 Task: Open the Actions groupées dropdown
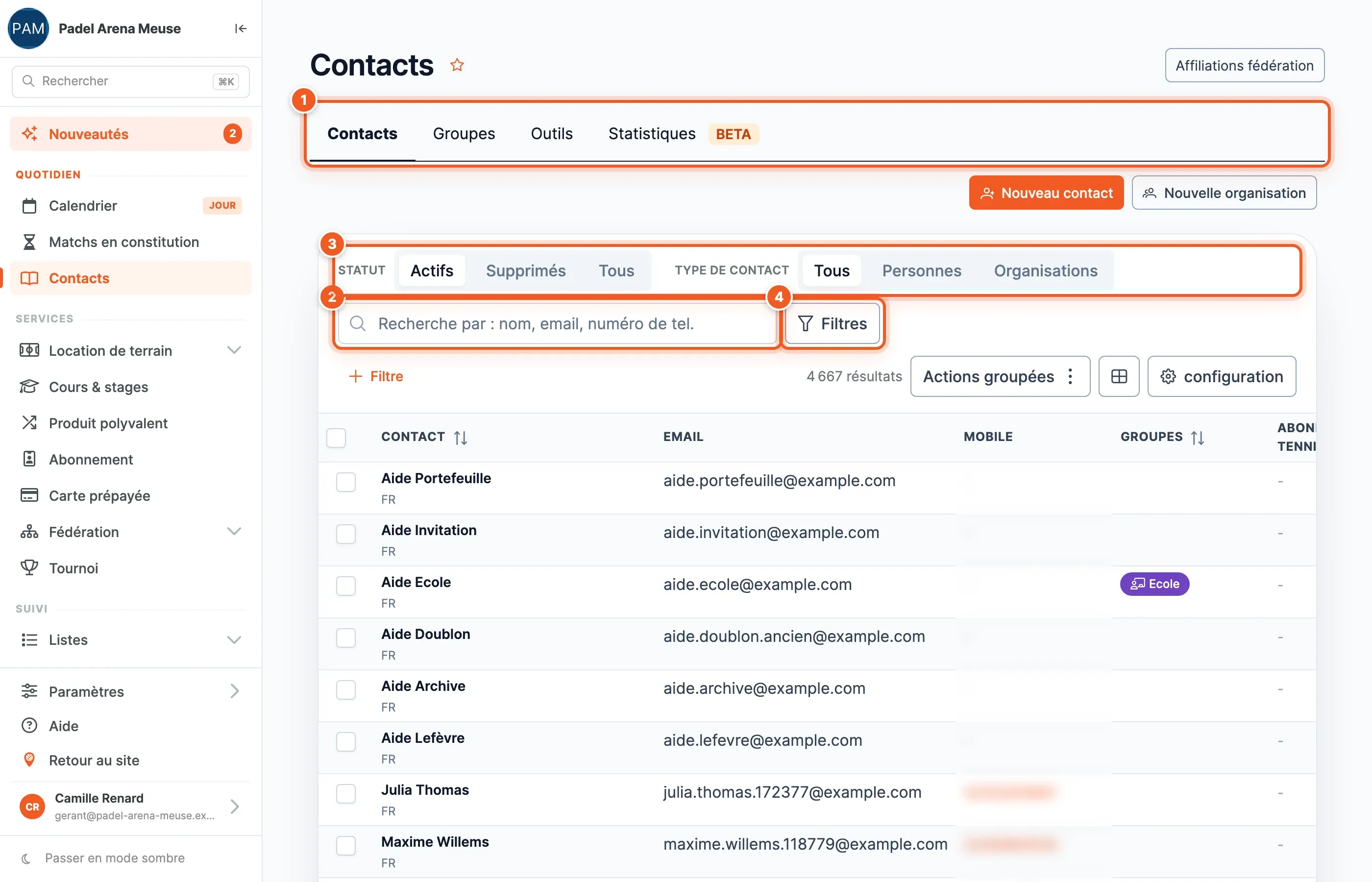coord(1000,376)
